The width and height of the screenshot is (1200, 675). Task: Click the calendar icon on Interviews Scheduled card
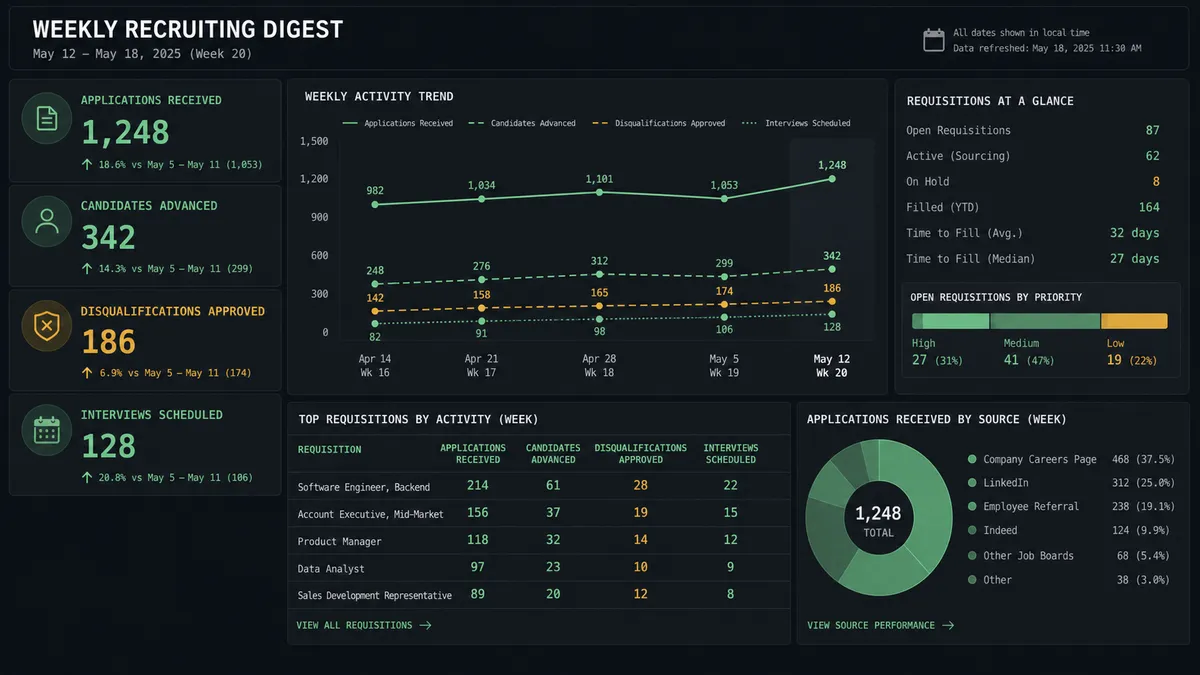click(x=46, y=431)
